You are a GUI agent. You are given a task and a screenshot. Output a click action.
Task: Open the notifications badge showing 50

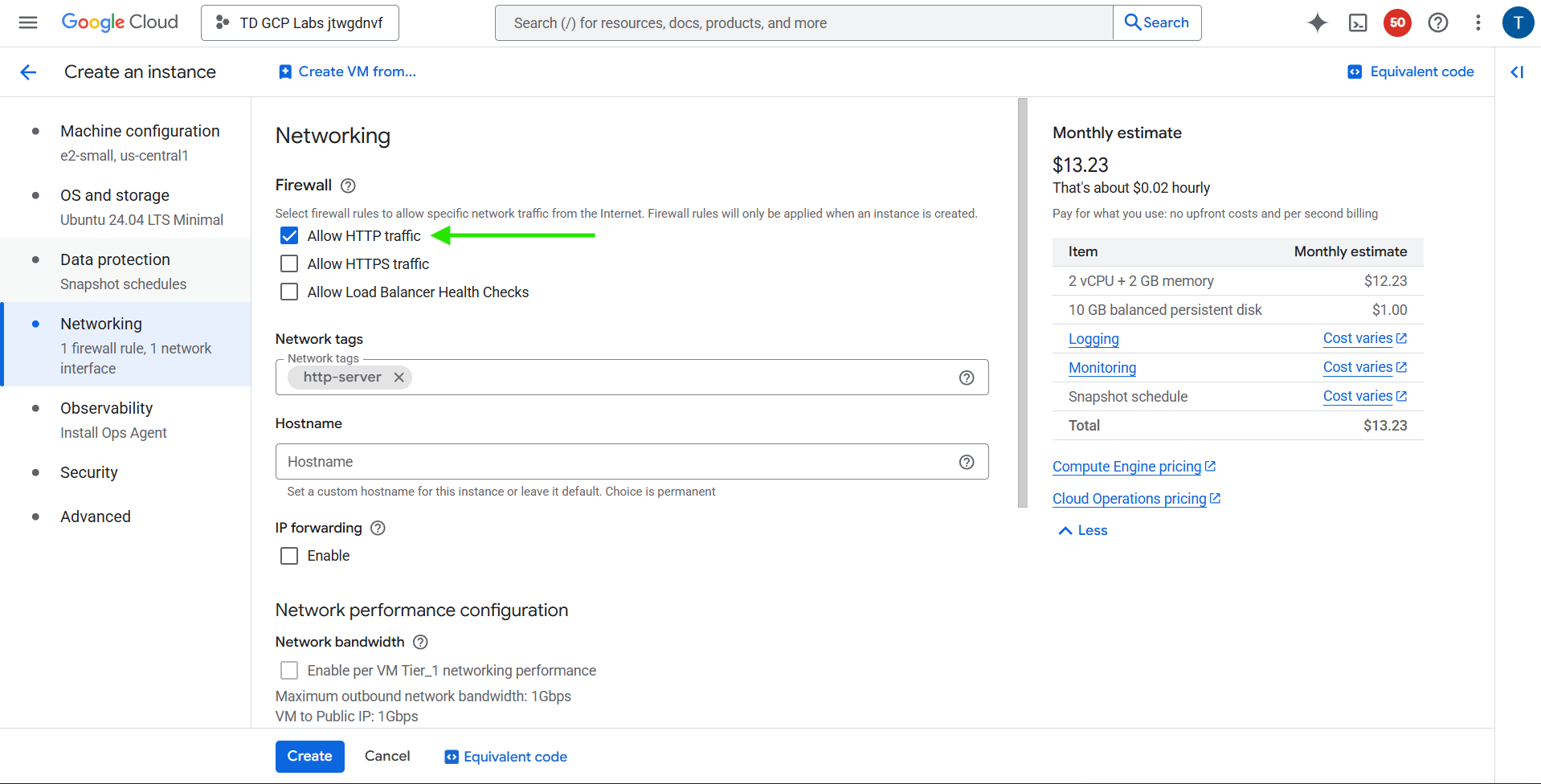1397,22
